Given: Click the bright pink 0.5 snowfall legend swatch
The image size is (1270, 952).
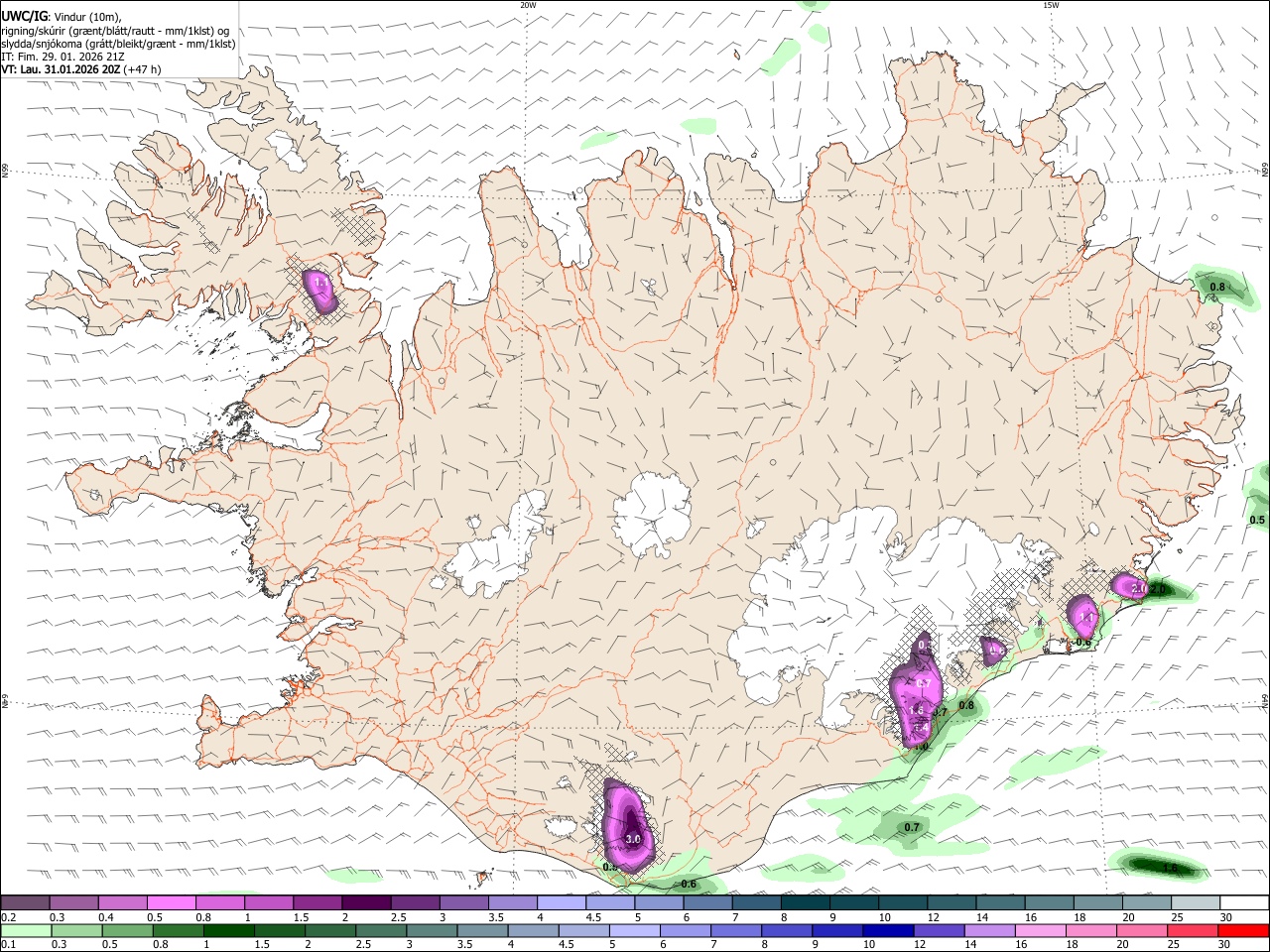Looking at the screenshot, I should tap(171, 902).
